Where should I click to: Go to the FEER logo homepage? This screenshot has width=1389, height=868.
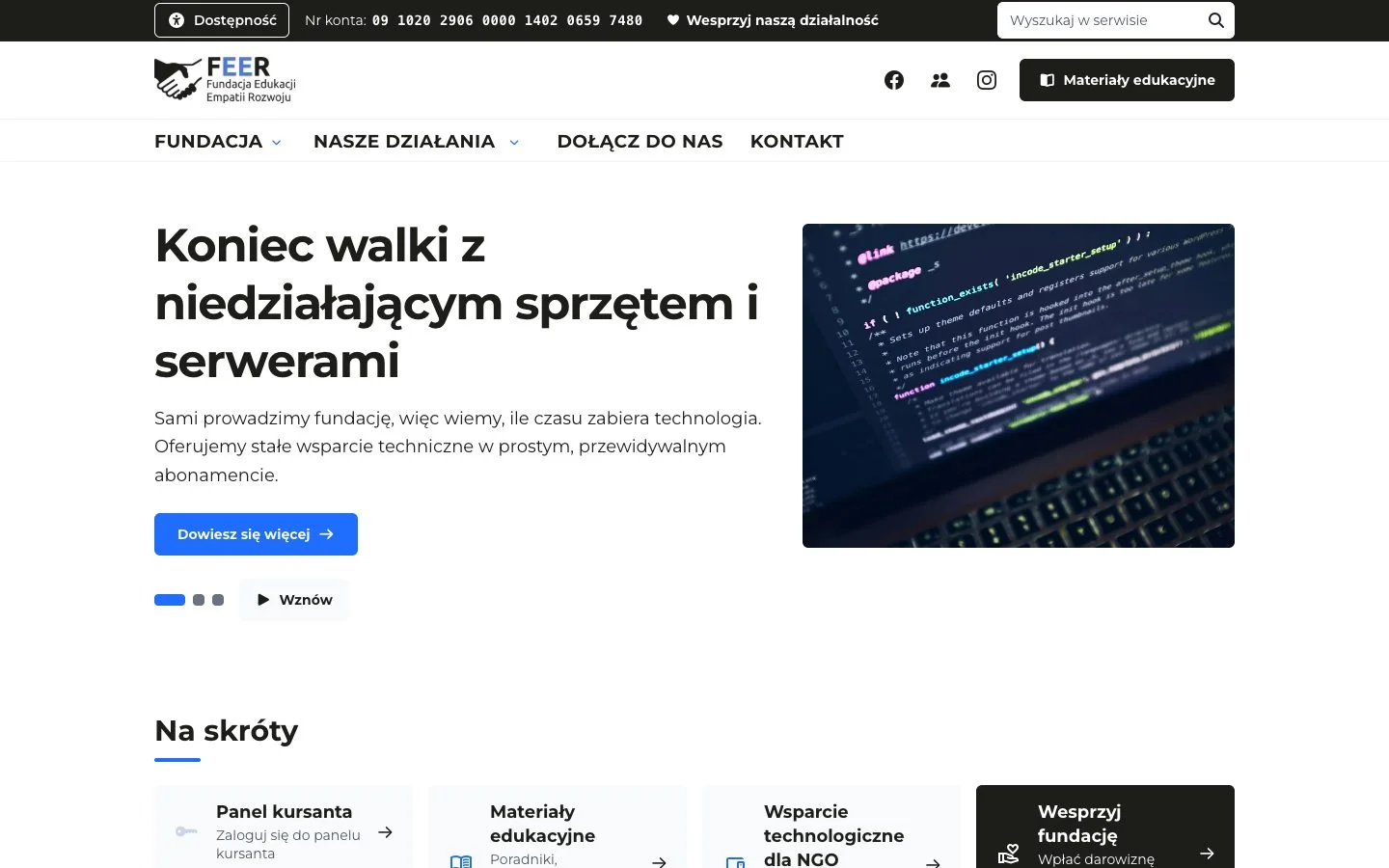coord(226,80)
